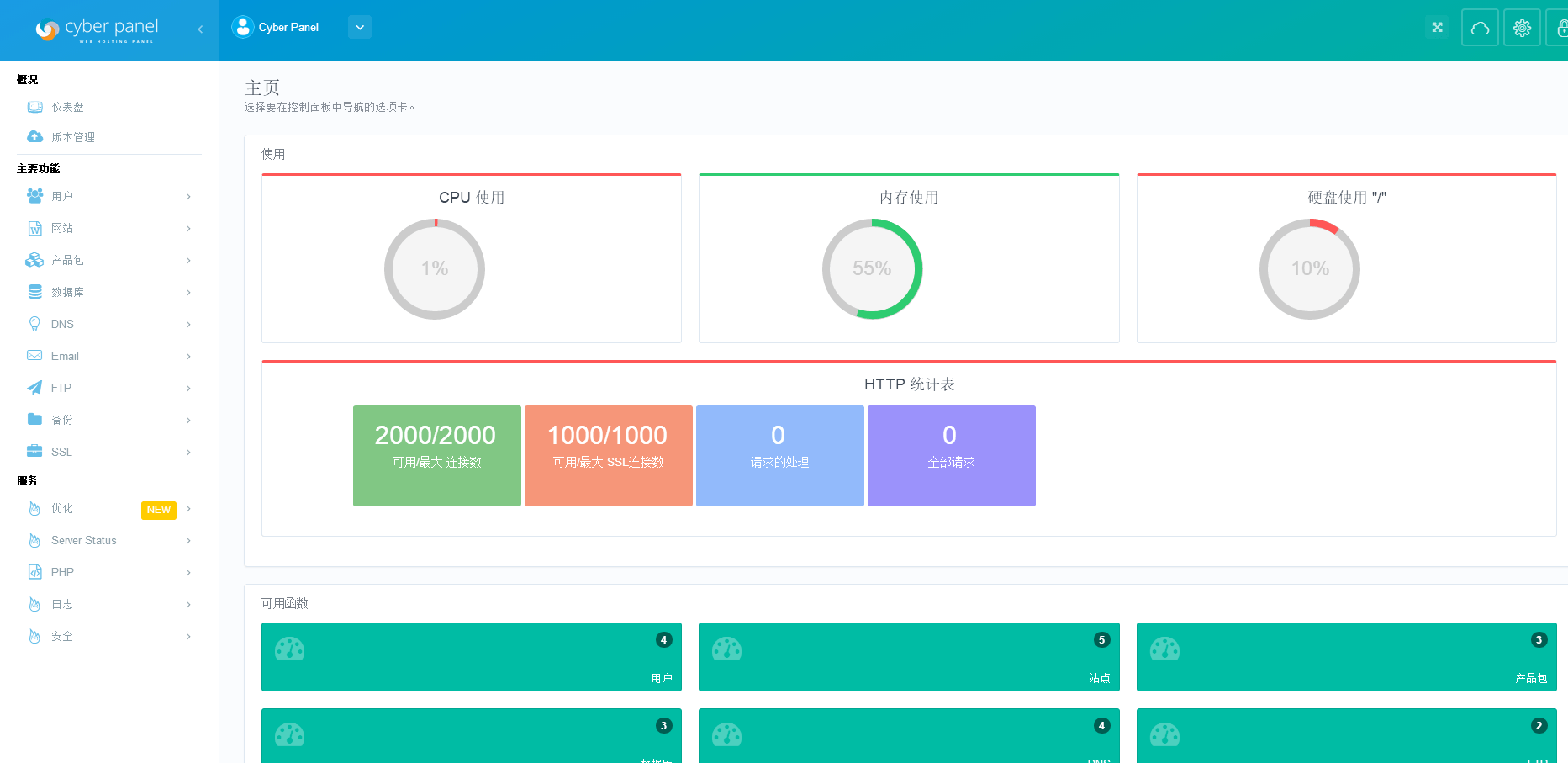This screenshot has height=763, width=1568.
Task: Open the 仪表盘 dashboard menu item
Action: tap(67, 108)
